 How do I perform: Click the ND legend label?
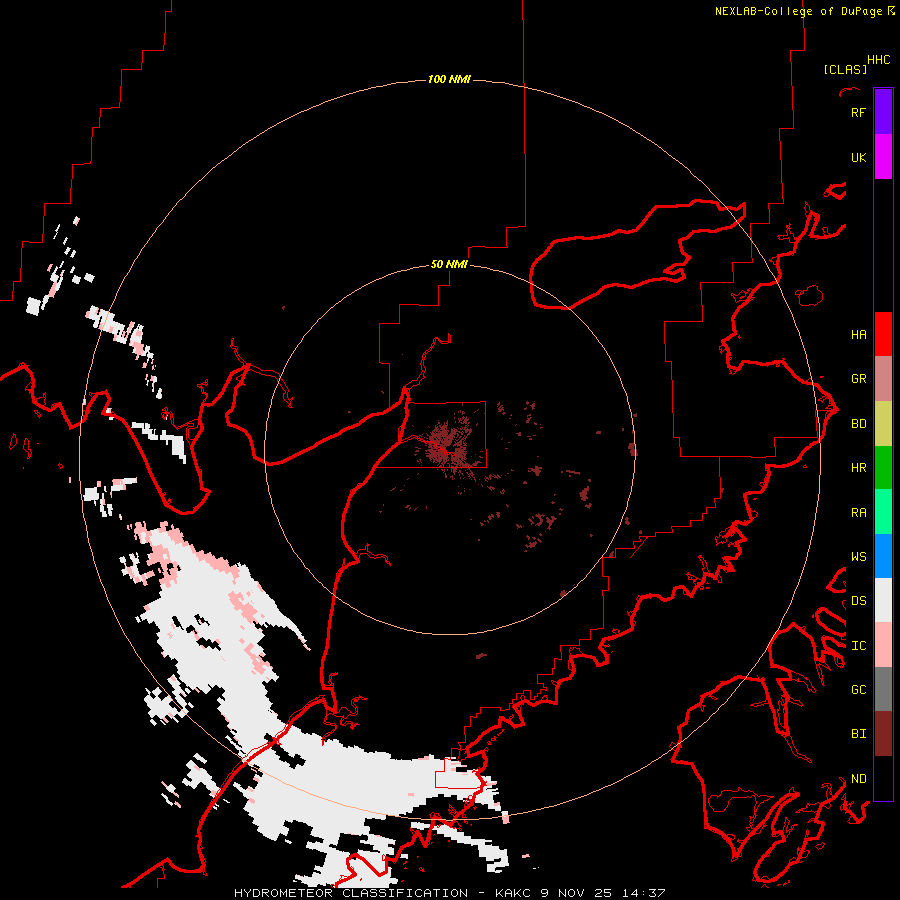point(858,778)
